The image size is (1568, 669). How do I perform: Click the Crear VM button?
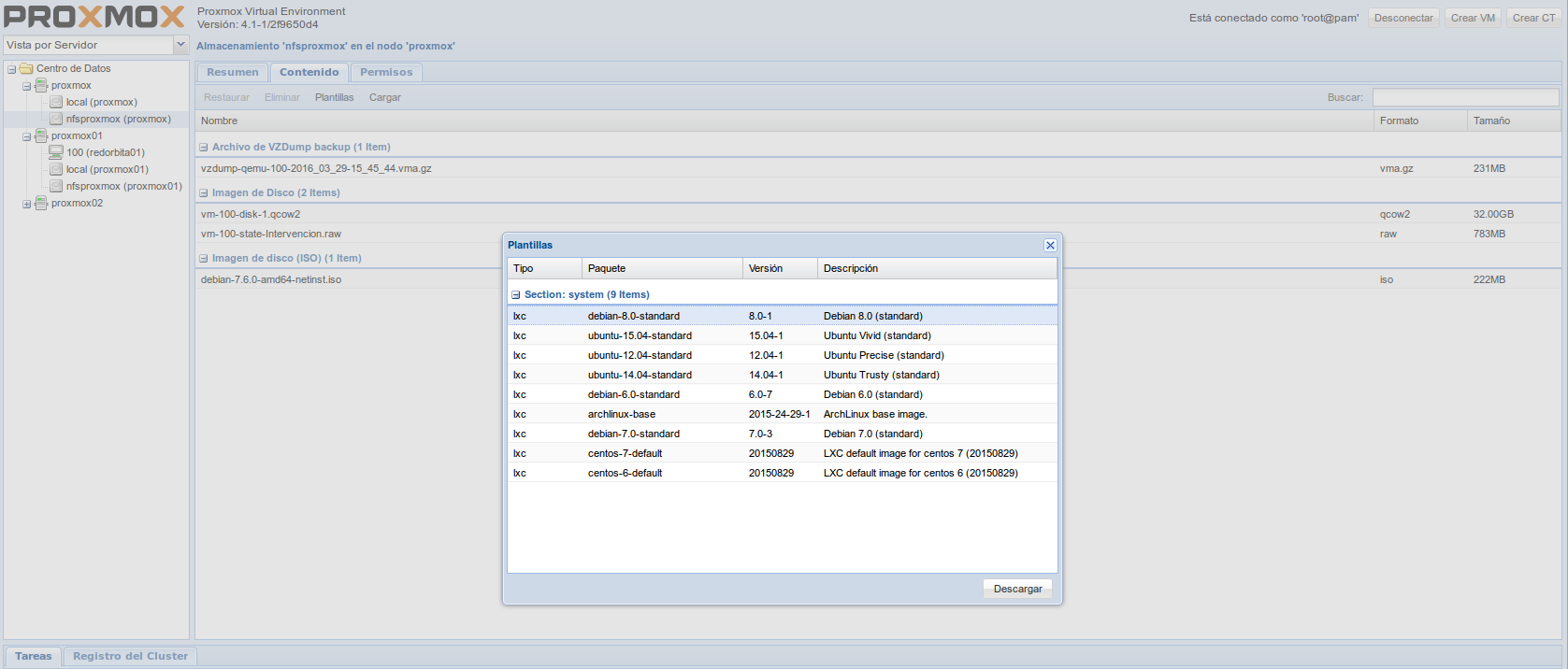click(1473, 18)
